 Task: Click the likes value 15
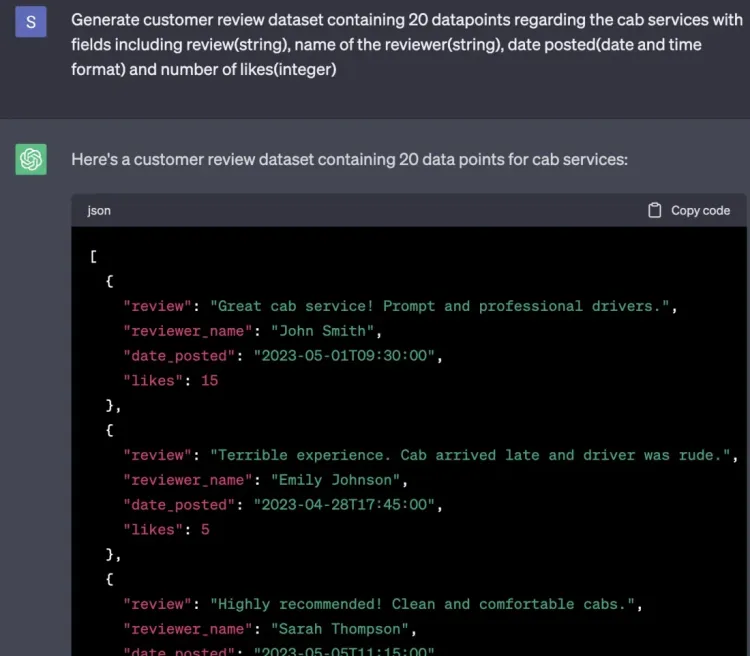(209, 381)
